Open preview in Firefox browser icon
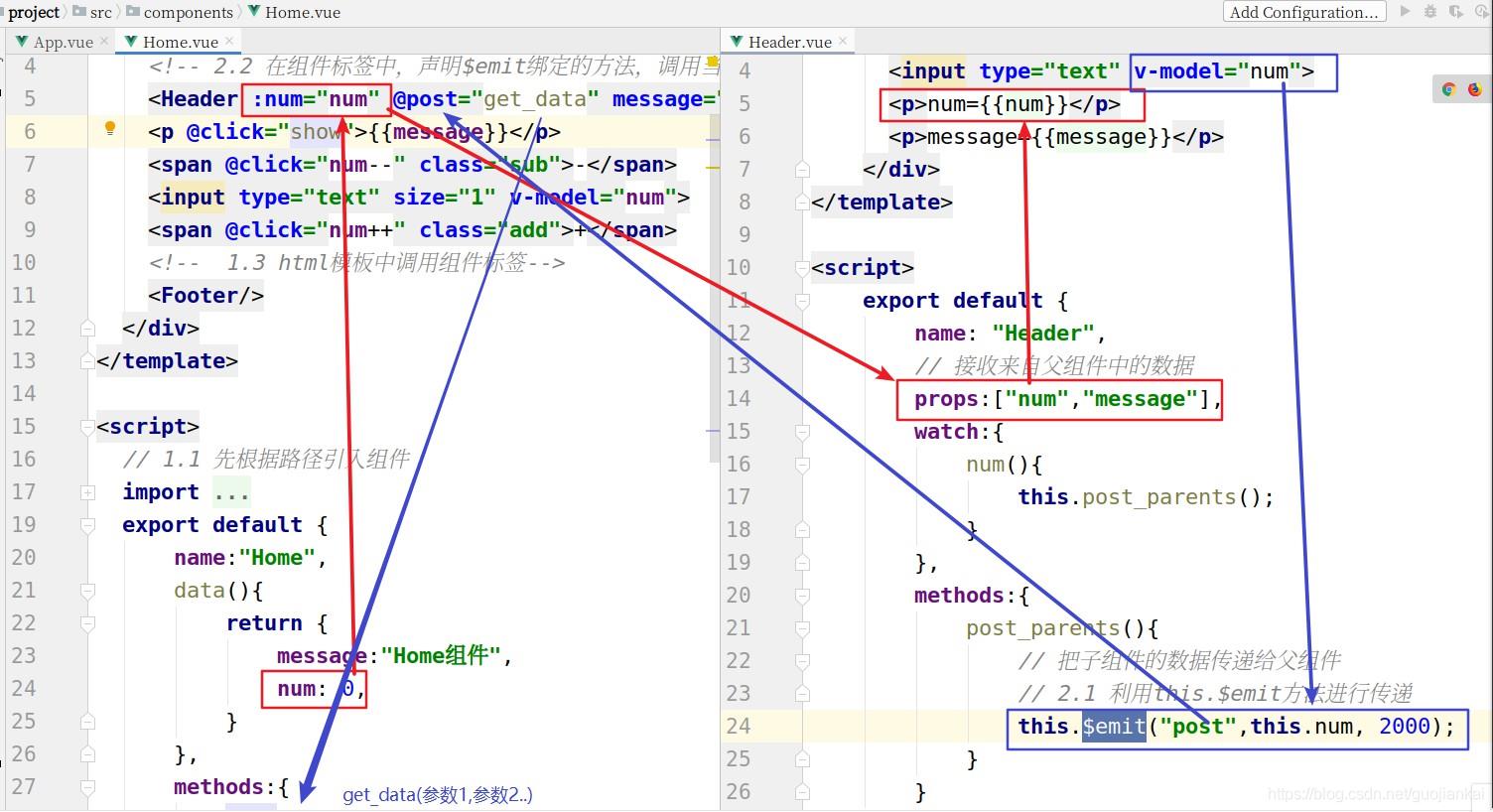 coord(1474,89)
